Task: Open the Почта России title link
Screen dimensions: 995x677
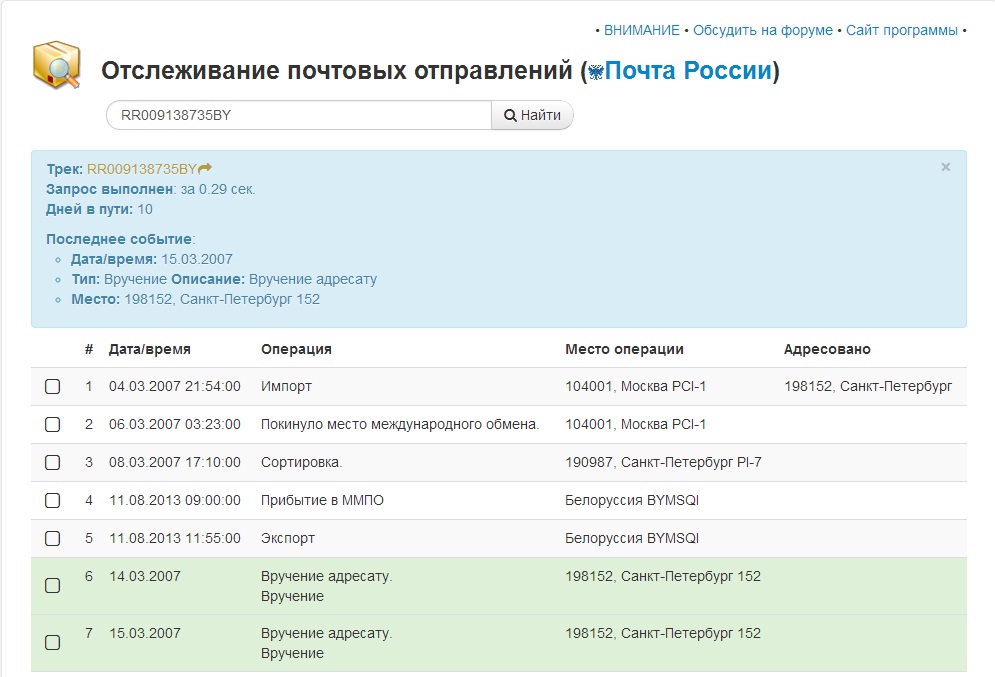Action: click(x=688, y=71)
